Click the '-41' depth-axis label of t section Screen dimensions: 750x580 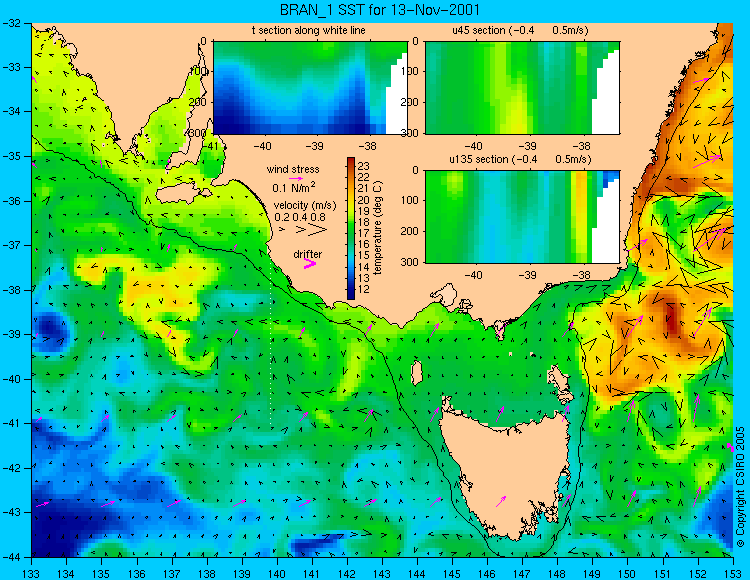click(x=210, y=146)
